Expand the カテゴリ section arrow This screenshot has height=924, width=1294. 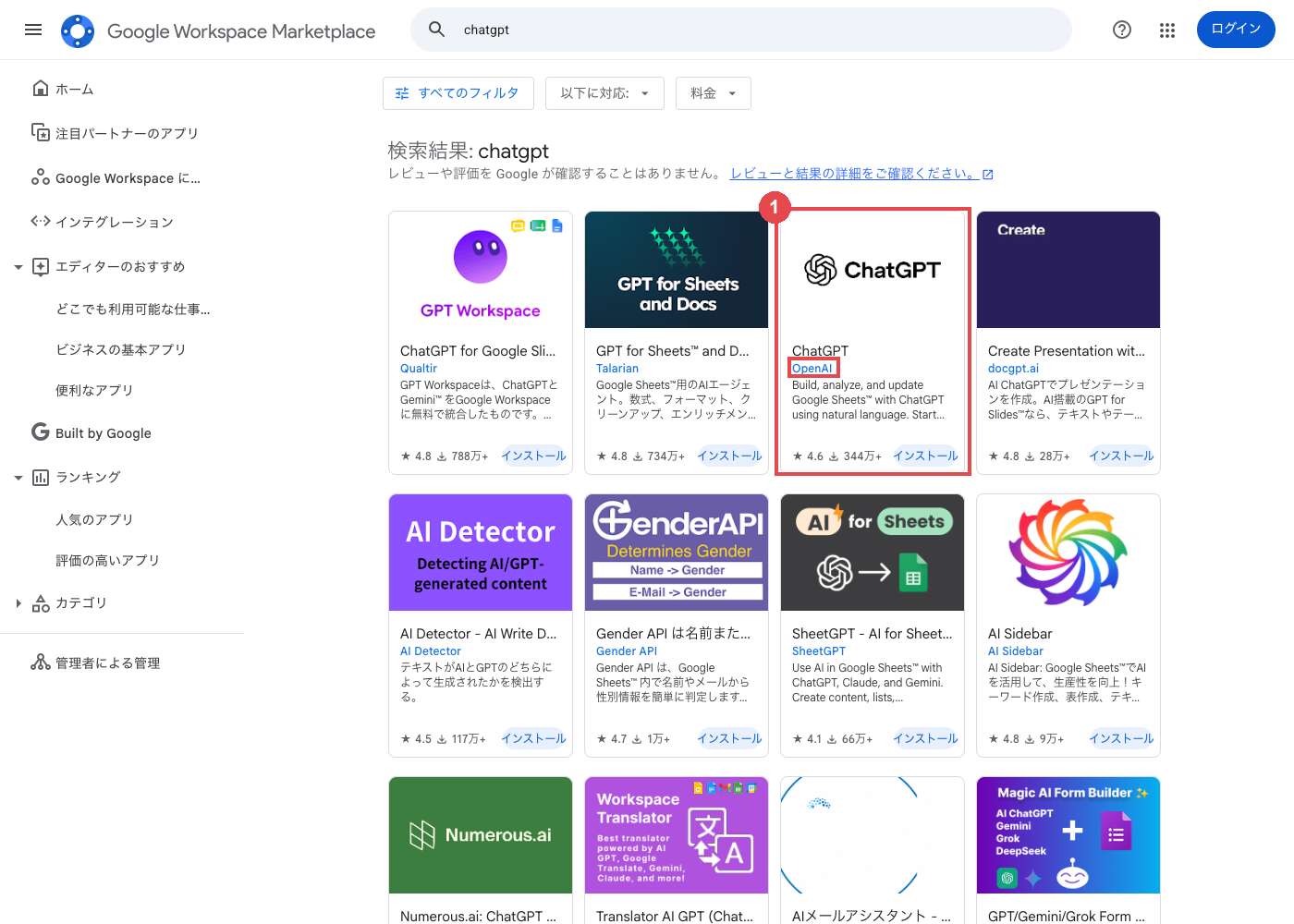pos(18,603)
